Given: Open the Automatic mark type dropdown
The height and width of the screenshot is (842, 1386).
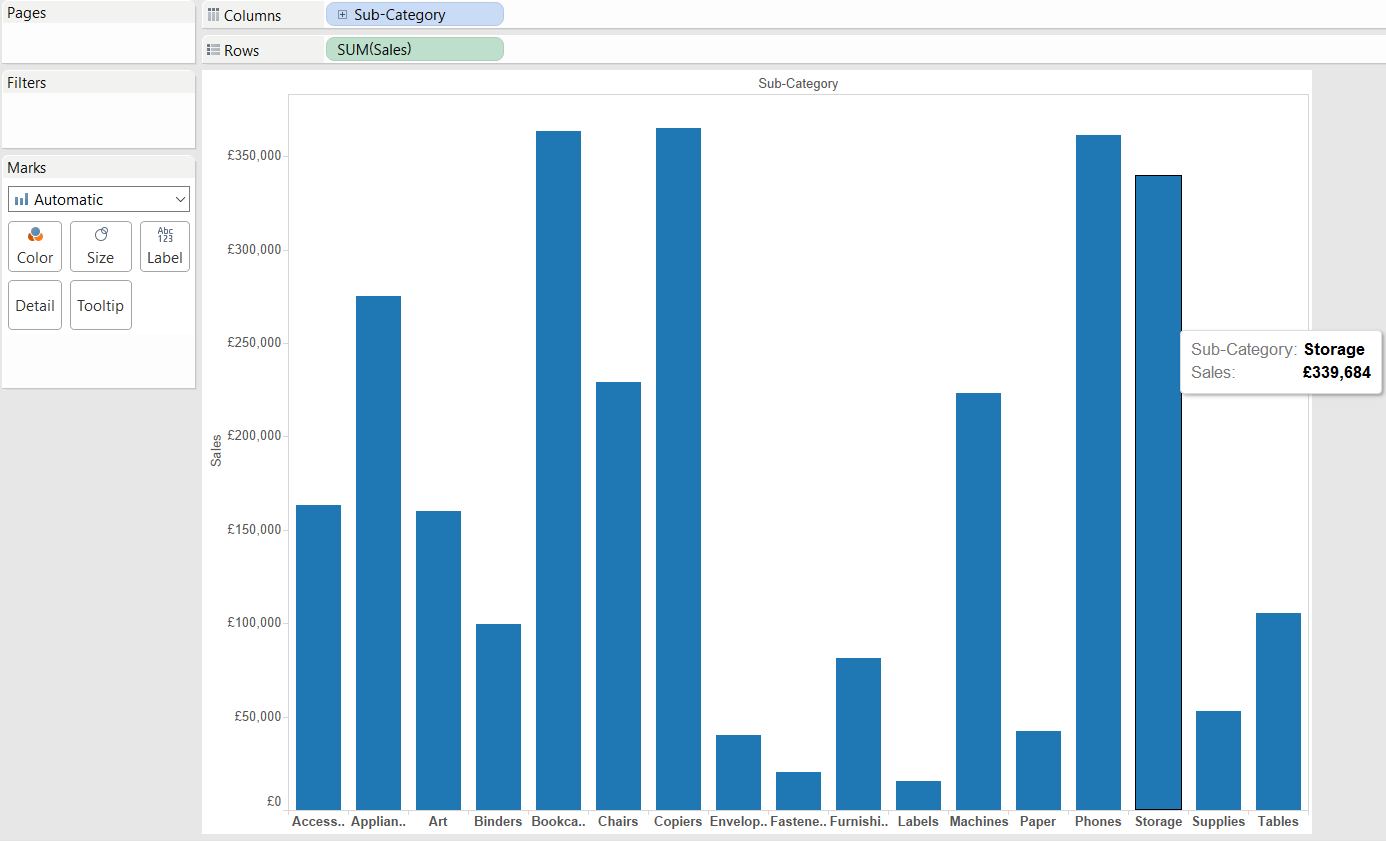Looking at the screenshot, I should coord(99,199).
